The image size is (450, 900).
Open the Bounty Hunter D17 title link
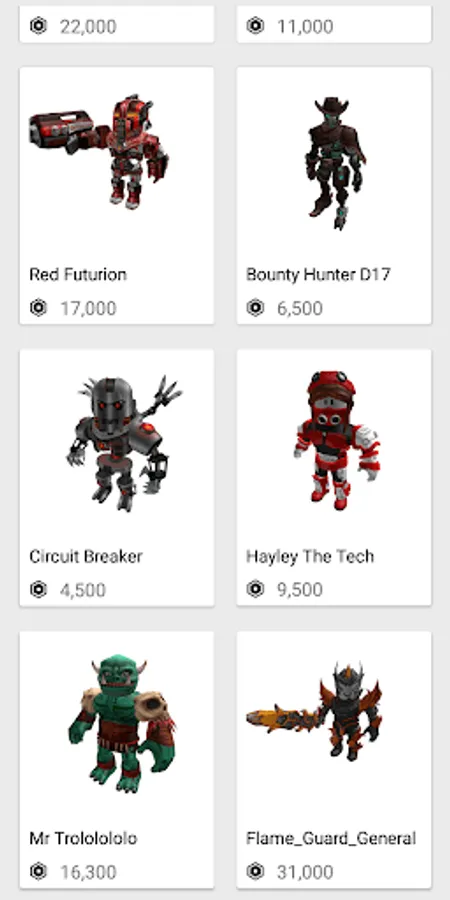tap(319, 274)
